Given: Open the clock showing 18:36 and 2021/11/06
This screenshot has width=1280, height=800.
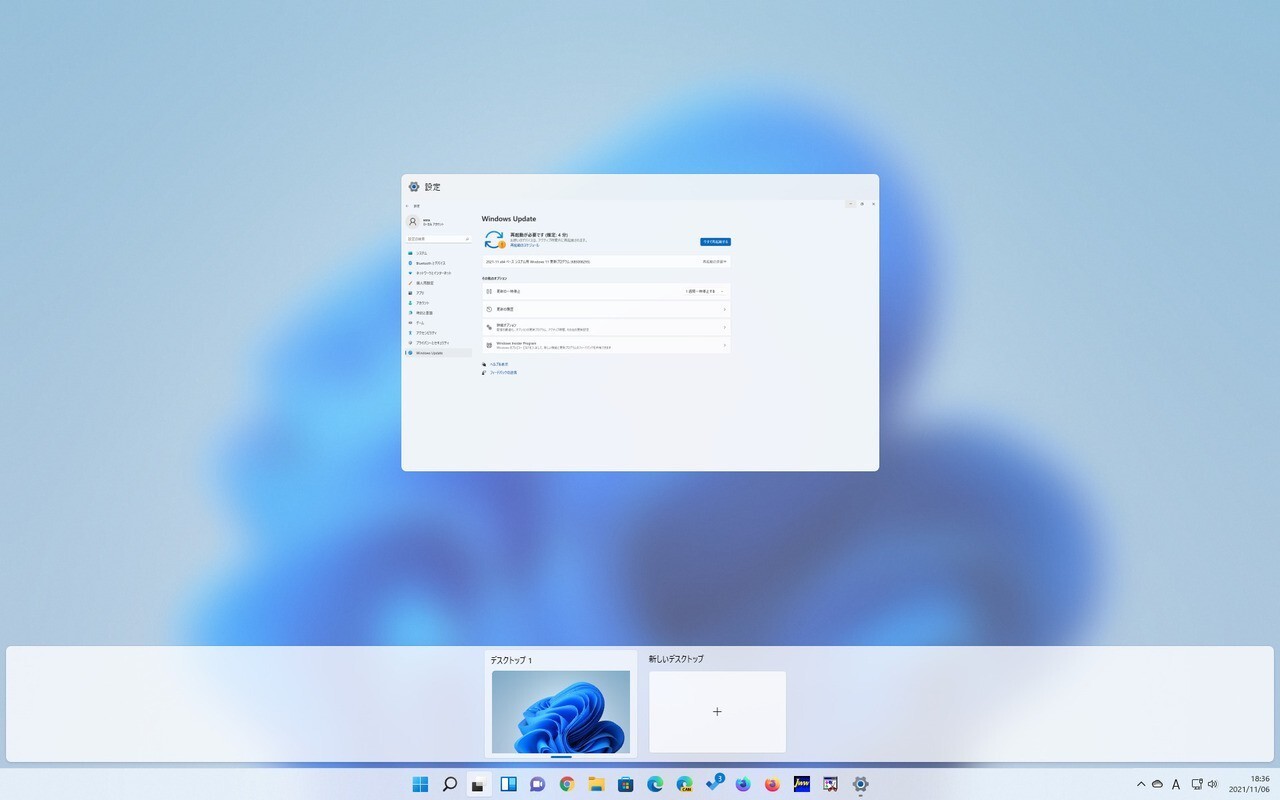Looking at the screenshot, I should click(x=1250, y=784).
